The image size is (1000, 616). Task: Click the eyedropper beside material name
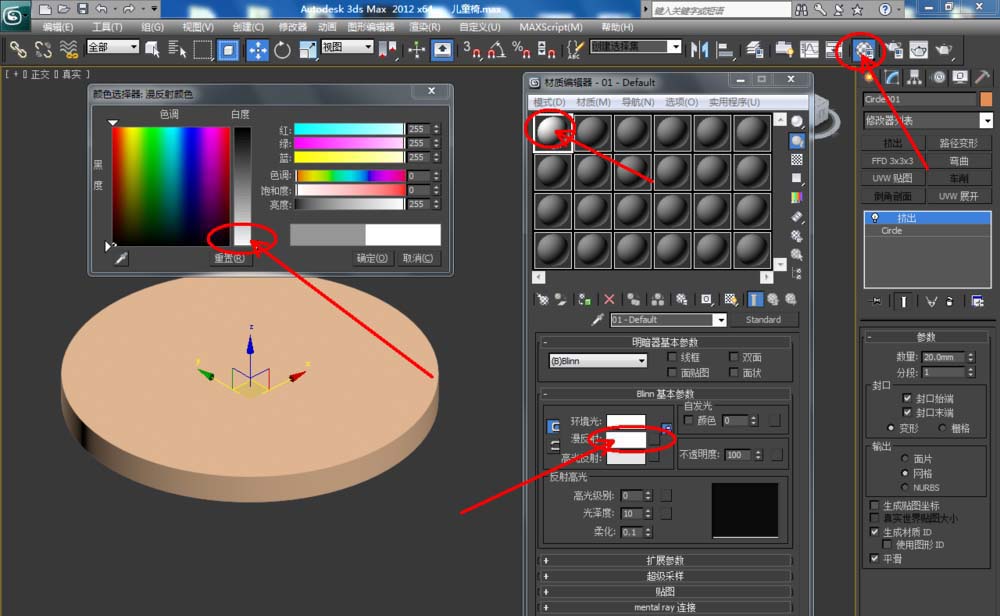(x=598, y=320)
